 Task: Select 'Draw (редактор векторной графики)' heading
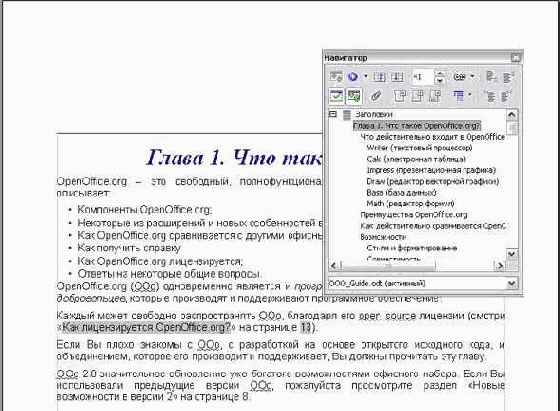[x=432, y=181]
